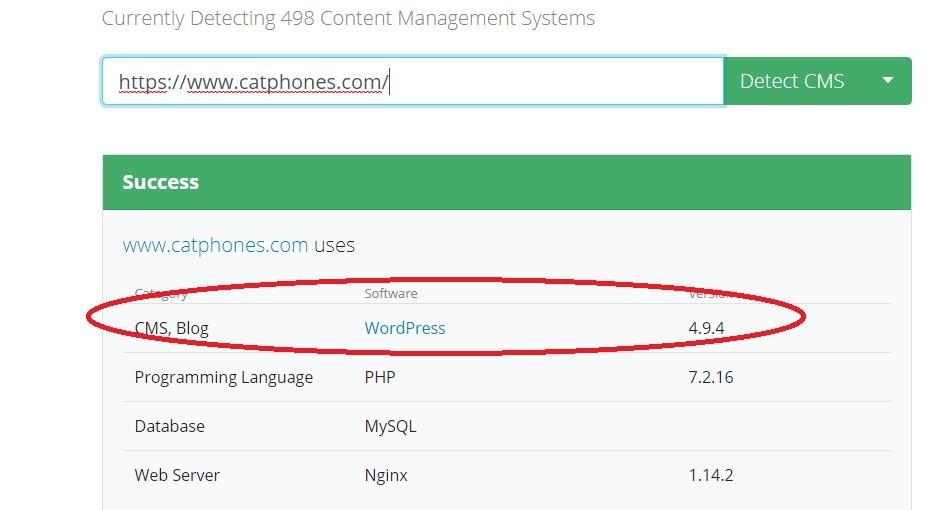
Task: Click the Nginx software cell
Action: (386, 475)
